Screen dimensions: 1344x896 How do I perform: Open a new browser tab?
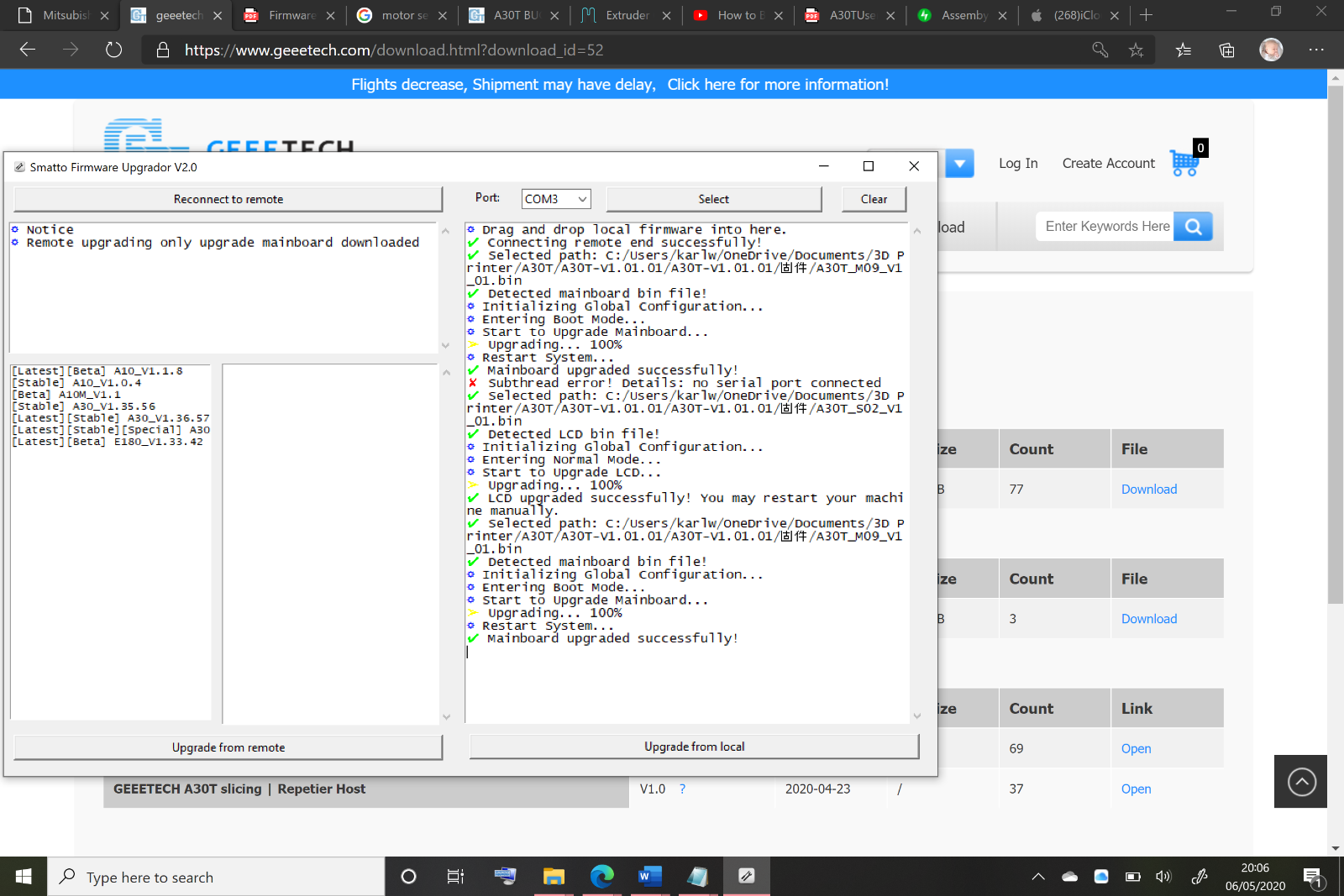1146,15
